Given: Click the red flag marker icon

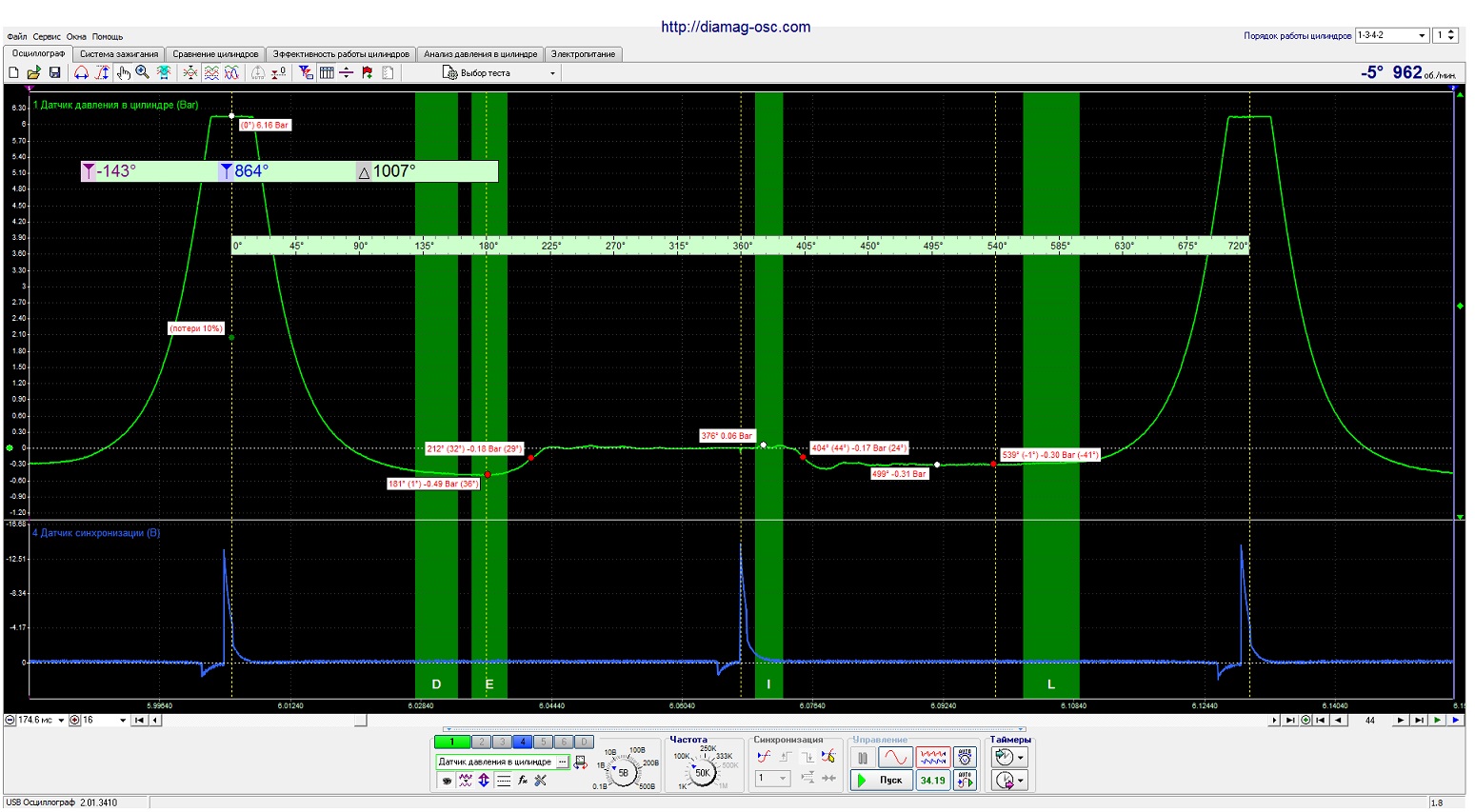Looking at the screenshot, I should click(367, 72).
